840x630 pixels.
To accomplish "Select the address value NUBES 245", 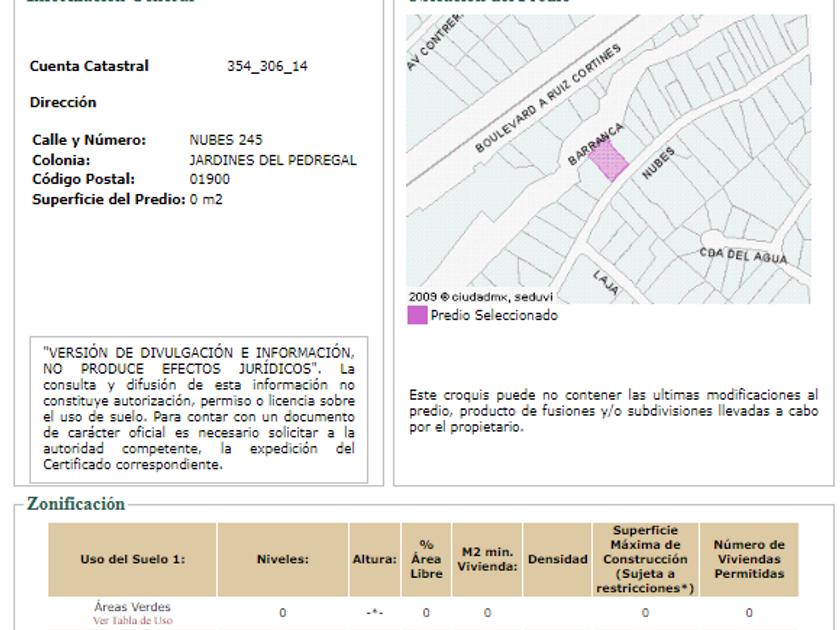I will (x=226, y=140).
